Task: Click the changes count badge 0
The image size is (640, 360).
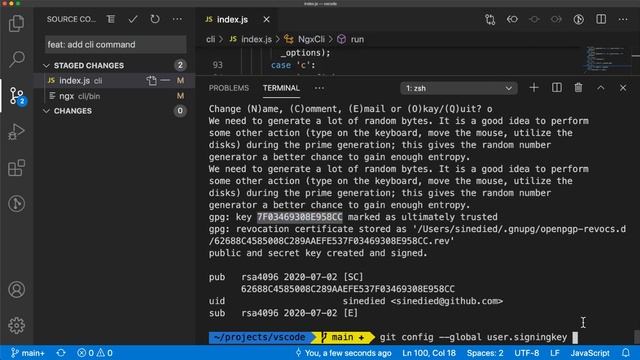Action: click(180, 111)
